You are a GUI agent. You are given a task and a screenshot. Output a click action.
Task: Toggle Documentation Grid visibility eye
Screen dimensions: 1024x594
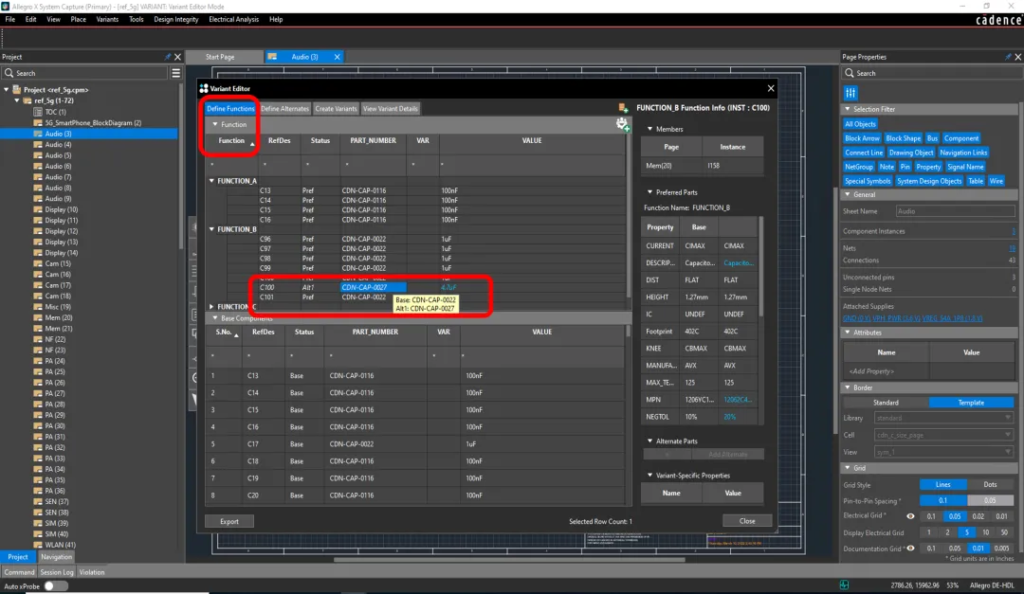[911, 548]
